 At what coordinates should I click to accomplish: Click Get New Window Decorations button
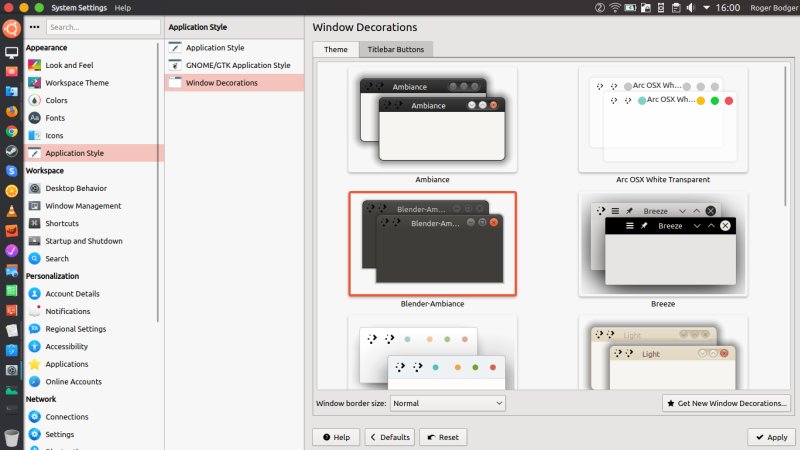[727, 403]
